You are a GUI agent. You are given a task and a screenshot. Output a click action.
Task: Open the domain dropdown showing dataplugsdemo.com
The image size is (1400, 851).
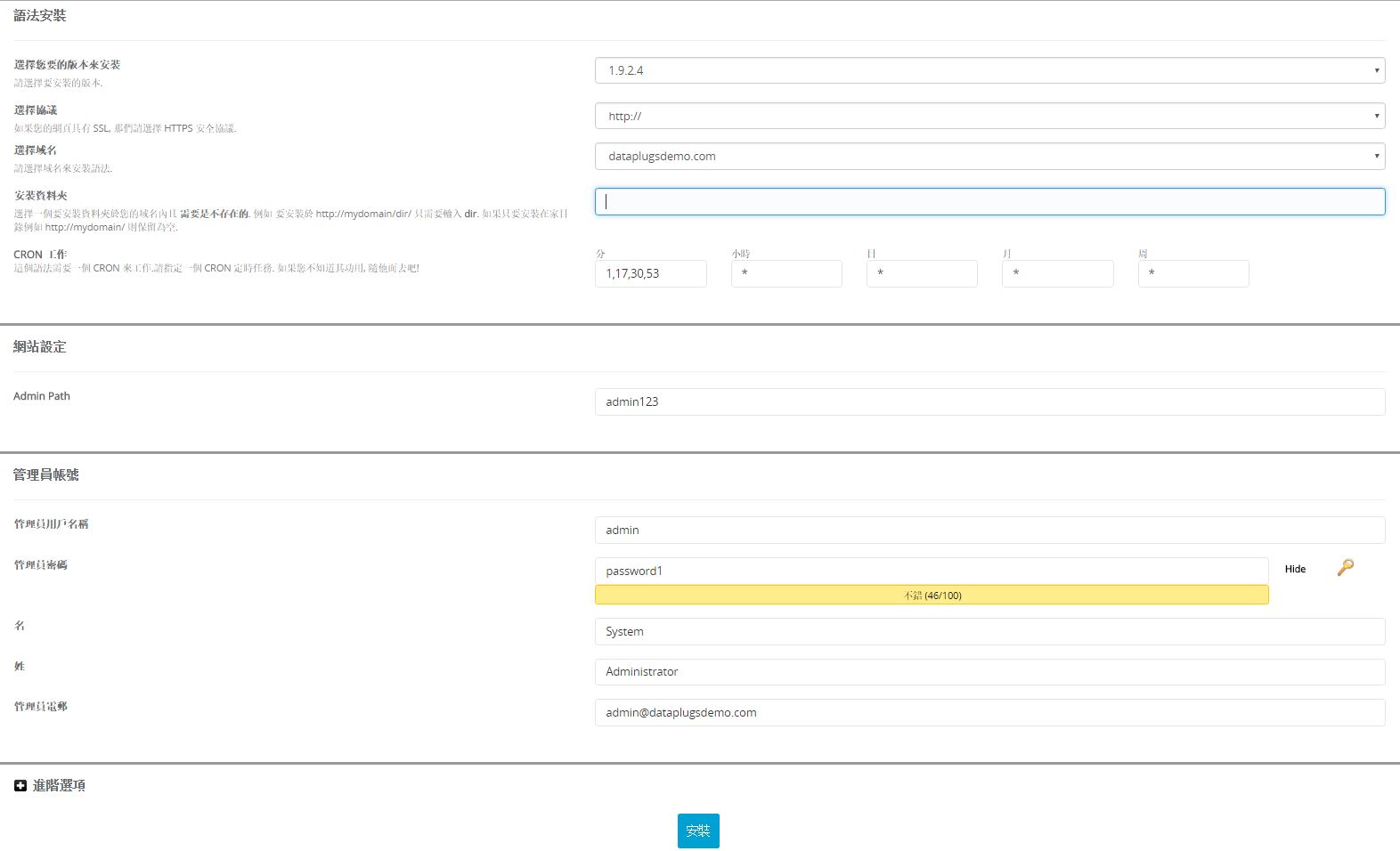tap(989, 156)
